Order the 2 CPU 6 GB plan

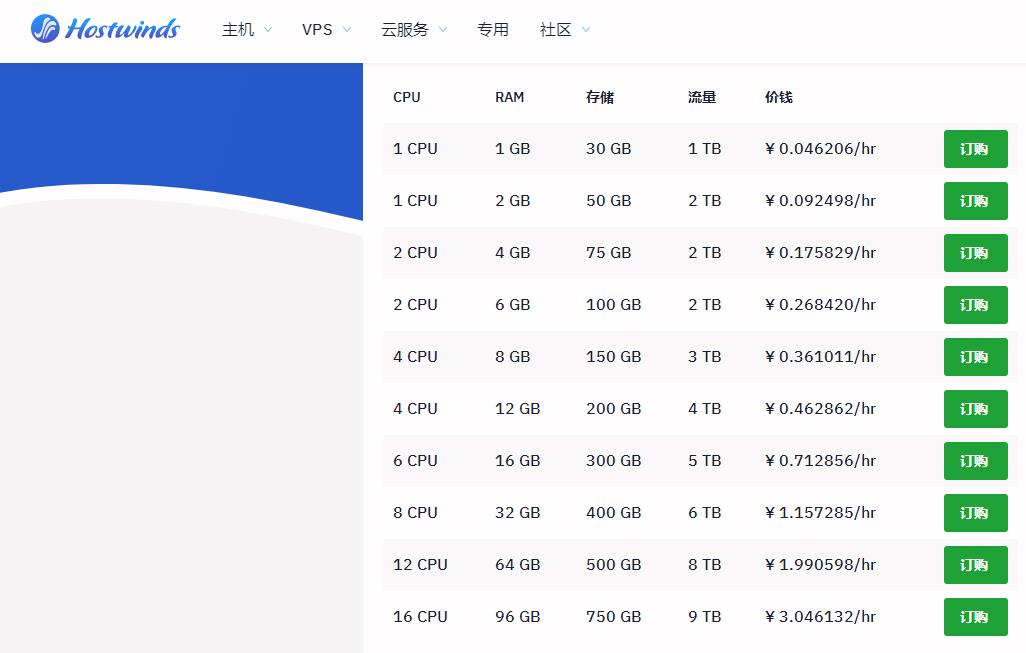click(x=975, y=304)
